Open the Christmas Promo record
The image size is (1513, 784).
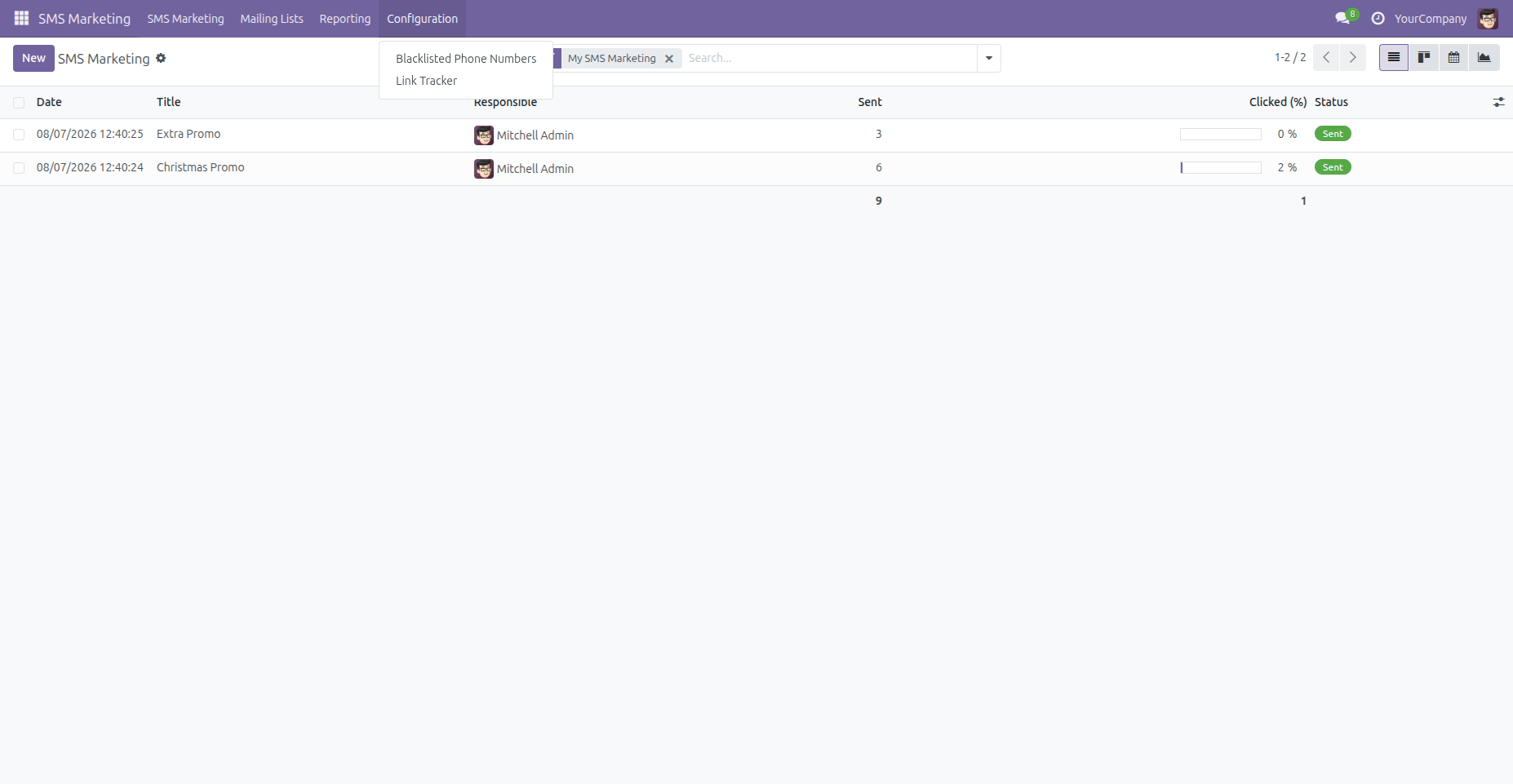(201, 167)
